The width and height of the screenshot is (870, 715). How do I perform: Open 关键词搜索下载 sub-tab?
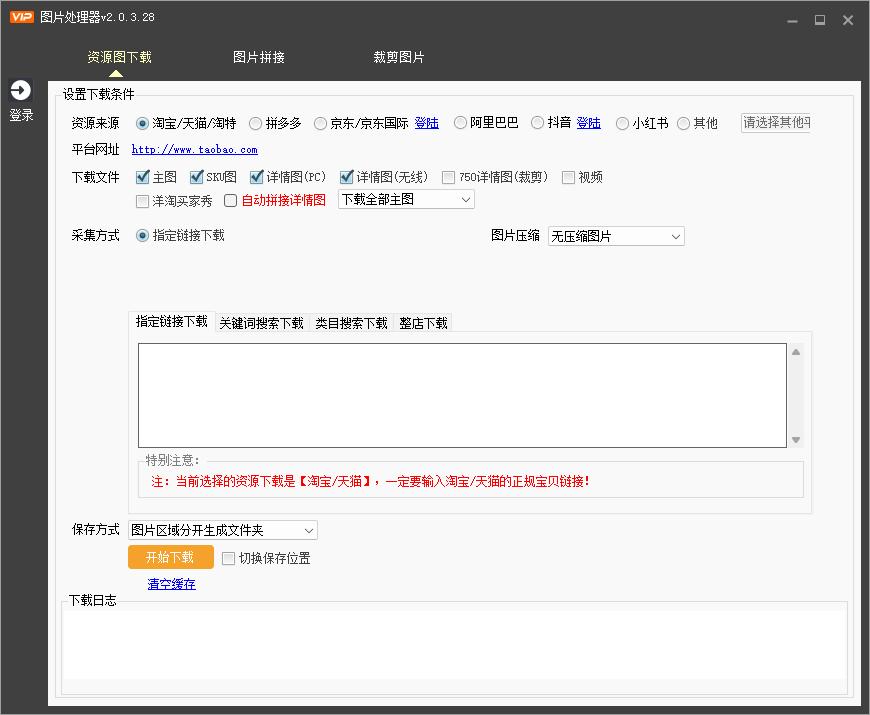tap(261, 323)
